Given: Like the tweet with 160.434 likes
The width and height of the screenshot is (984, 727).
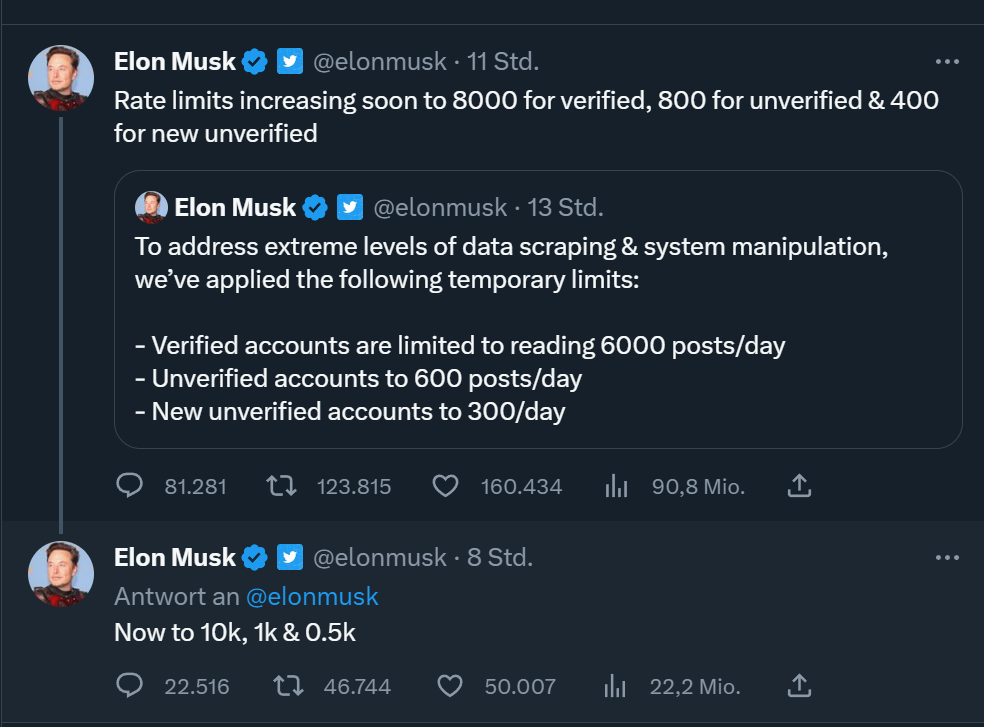Looking at the screenshot, I should click(x=445, y=486).
